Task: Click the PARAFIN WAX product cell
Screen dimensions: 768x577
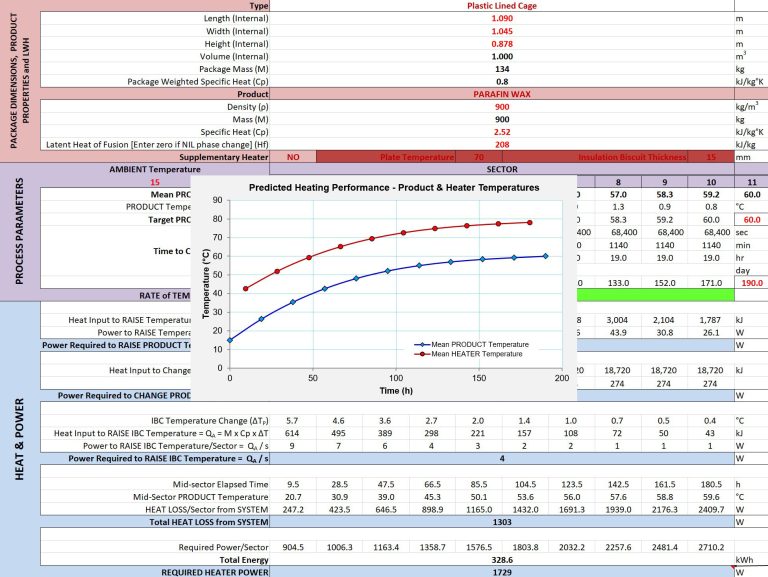Action: click(502, 94)
